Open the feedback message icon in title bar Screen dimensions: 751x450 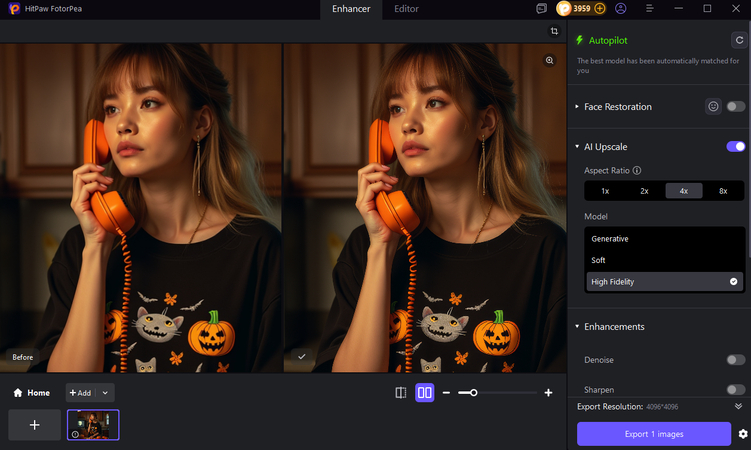pyautogui.click(x=541, y=9)
